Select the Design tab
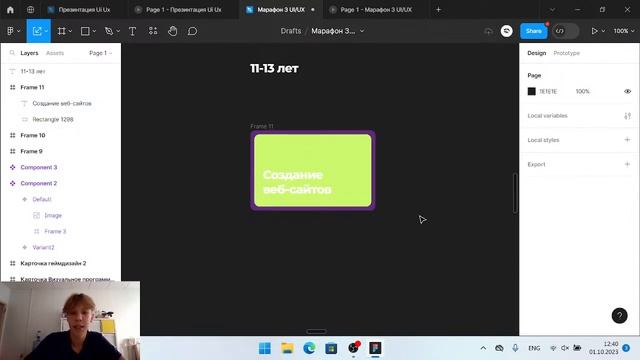The height and width of the screenshot is (360, 640). pyautogui.click(x=536, y=53)
